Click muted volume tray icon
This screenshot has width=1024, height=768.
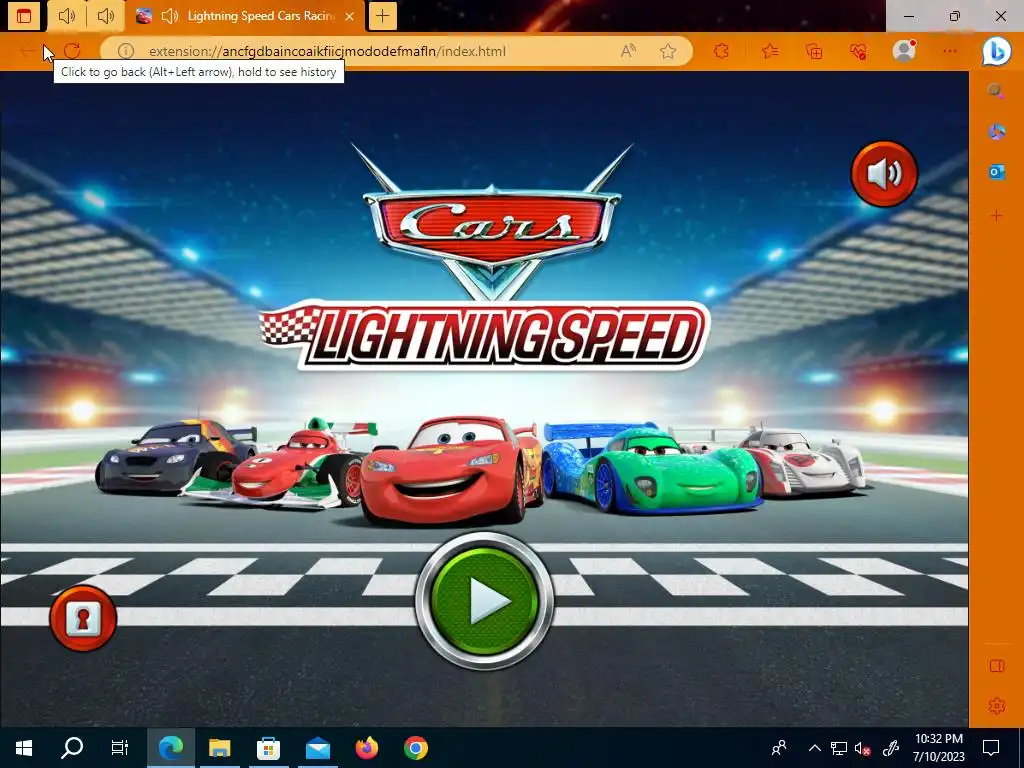pos(863,748)
